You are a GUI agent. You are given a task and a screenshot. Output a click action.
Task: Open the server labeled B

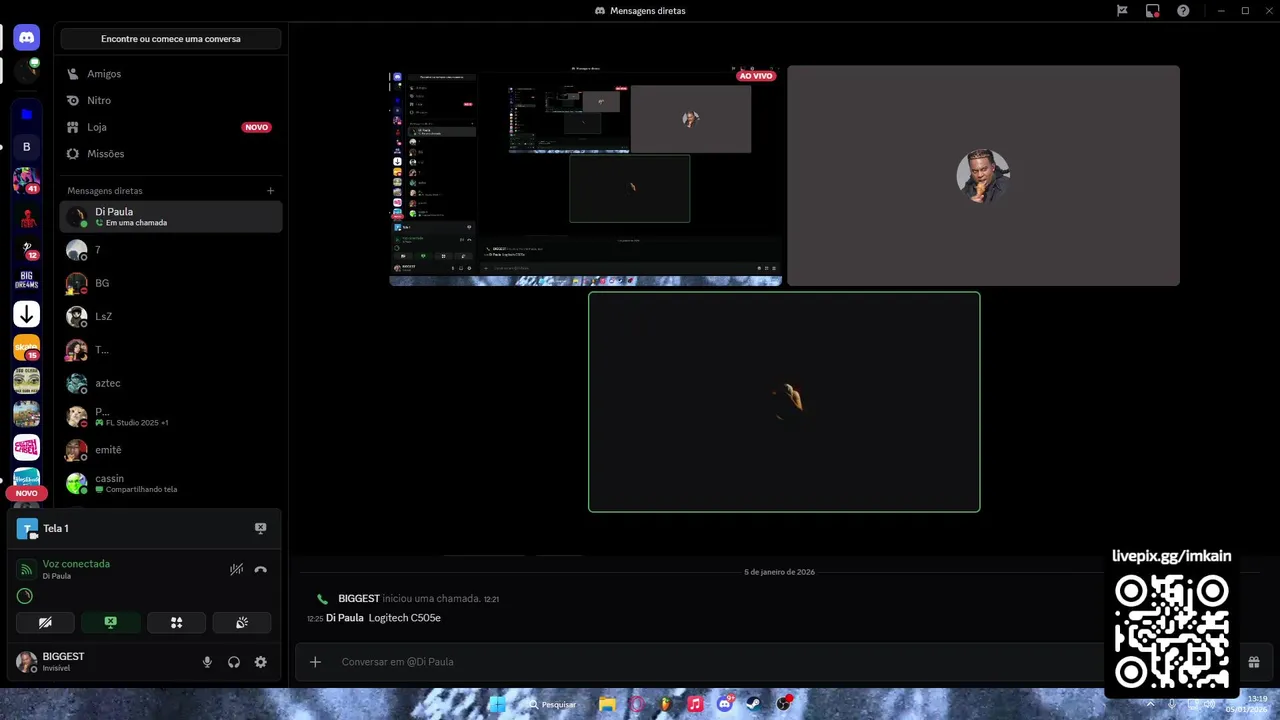point(27,147)
